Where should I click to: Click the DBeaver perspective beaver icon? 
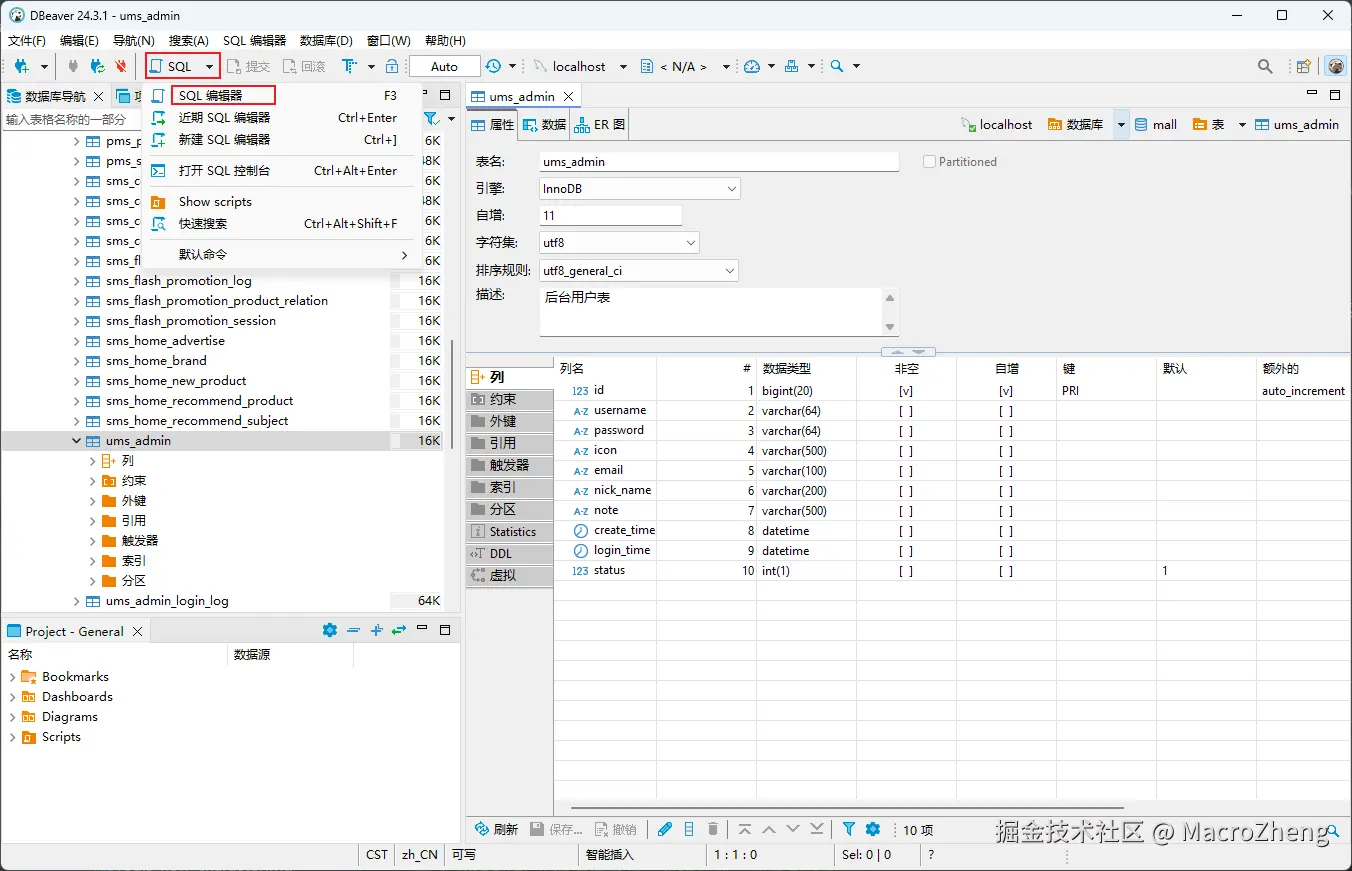[x=1336, y=66]
